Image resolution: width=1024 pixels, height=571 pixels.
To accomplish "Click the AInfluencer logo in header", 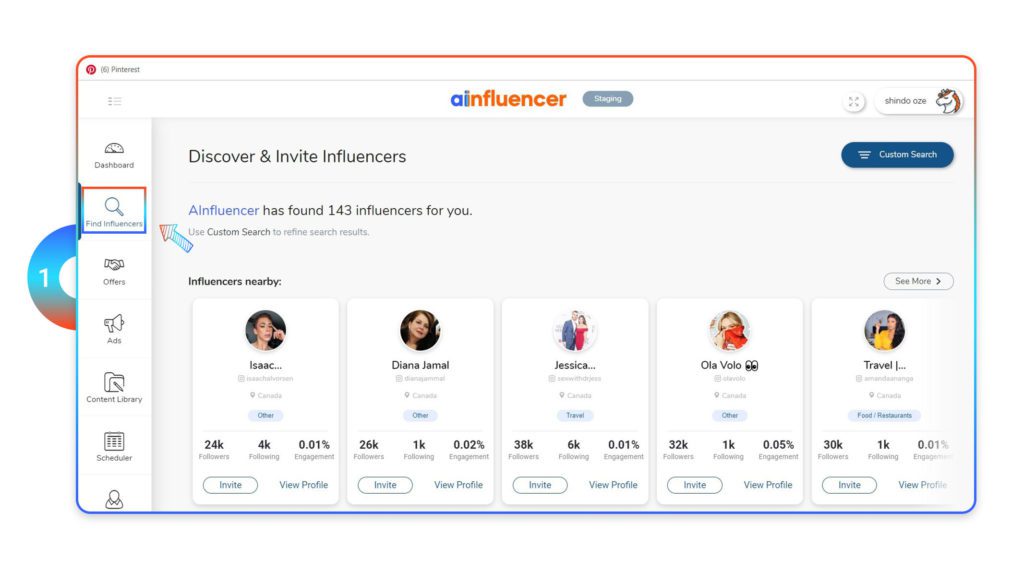I will [508, 99].
